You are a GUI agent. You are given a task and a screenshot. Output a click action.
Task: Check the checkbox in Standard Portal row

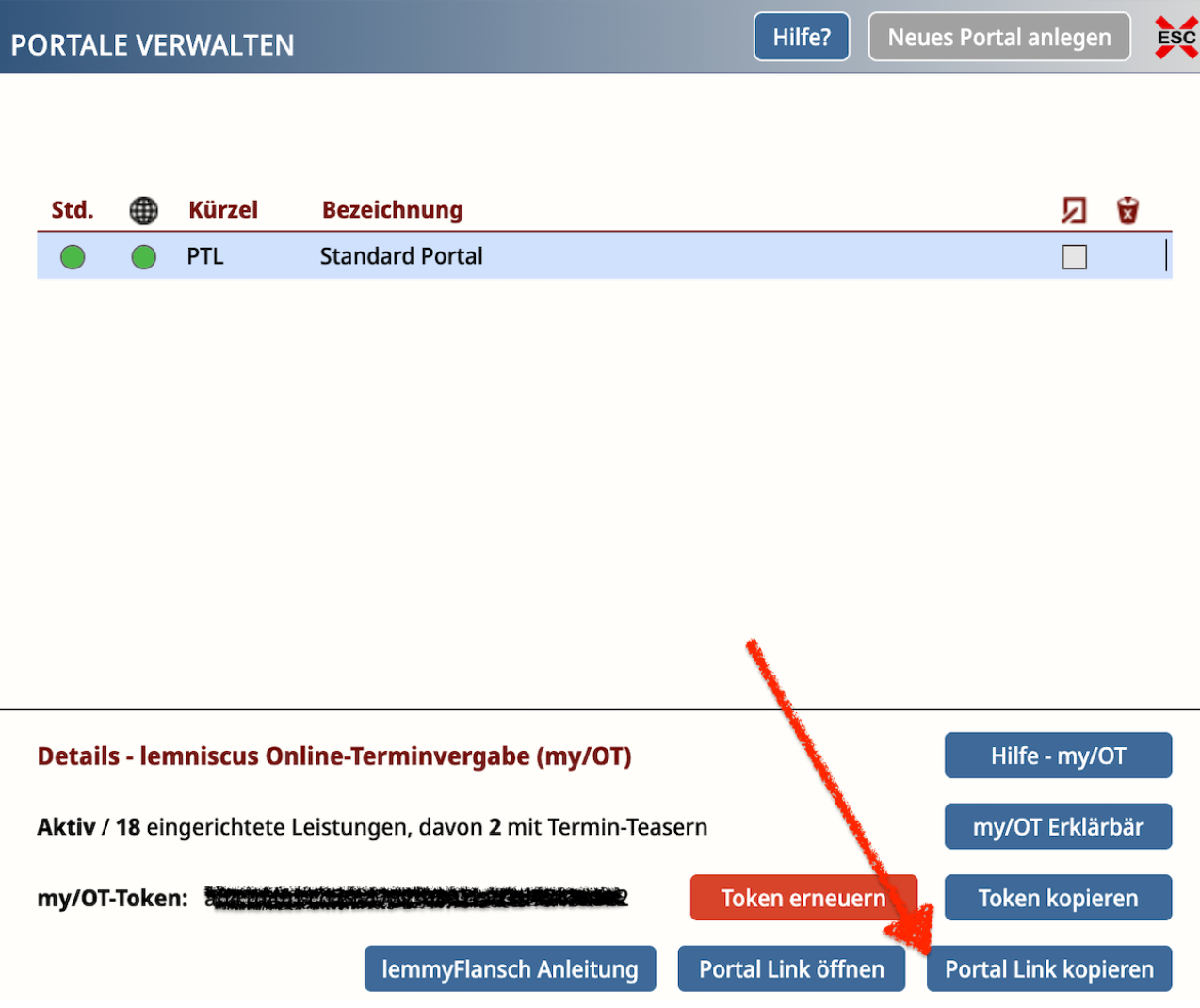tap(1074, 257)
